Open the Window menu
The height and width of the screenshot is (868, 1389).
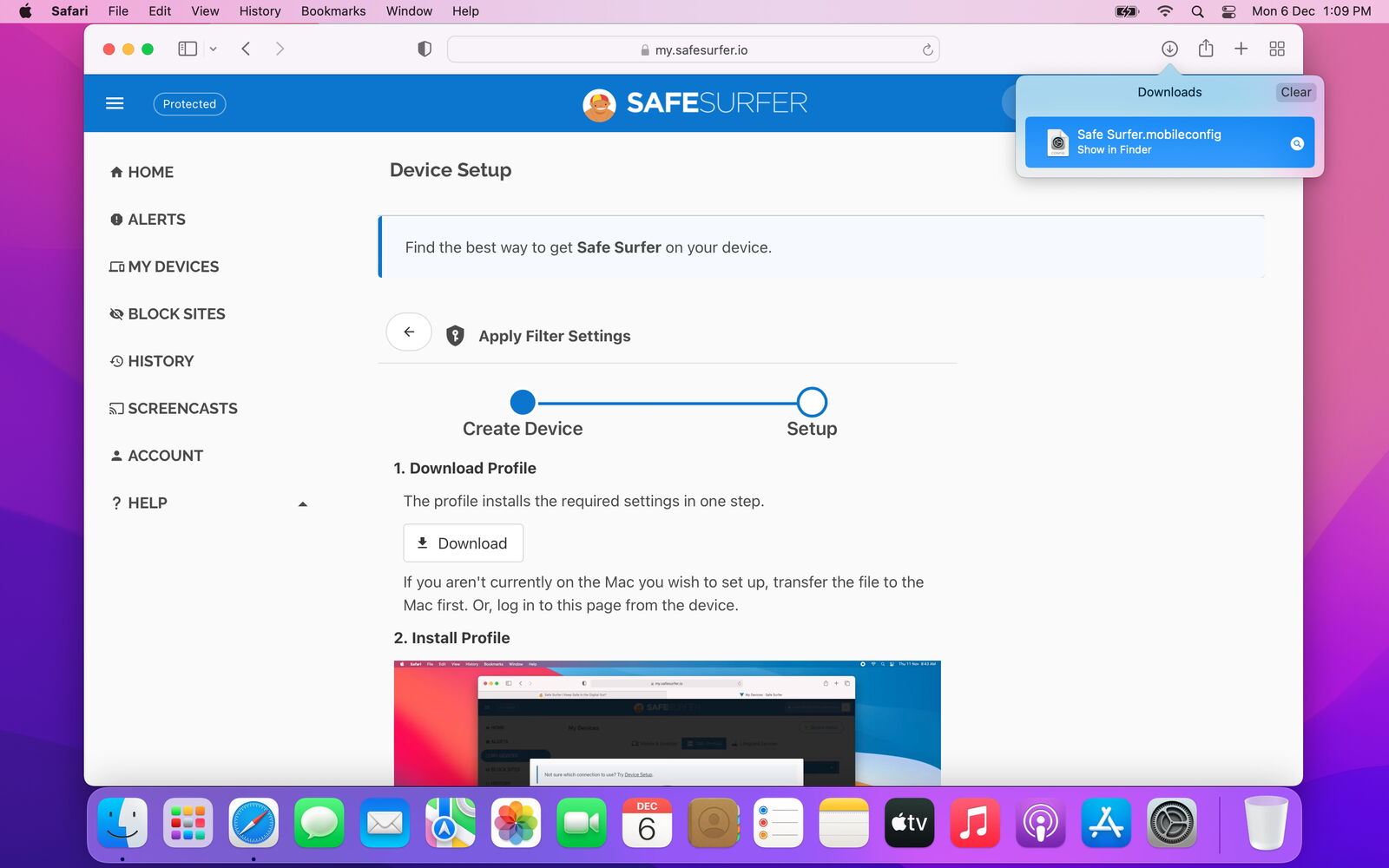tap(409, 11)
